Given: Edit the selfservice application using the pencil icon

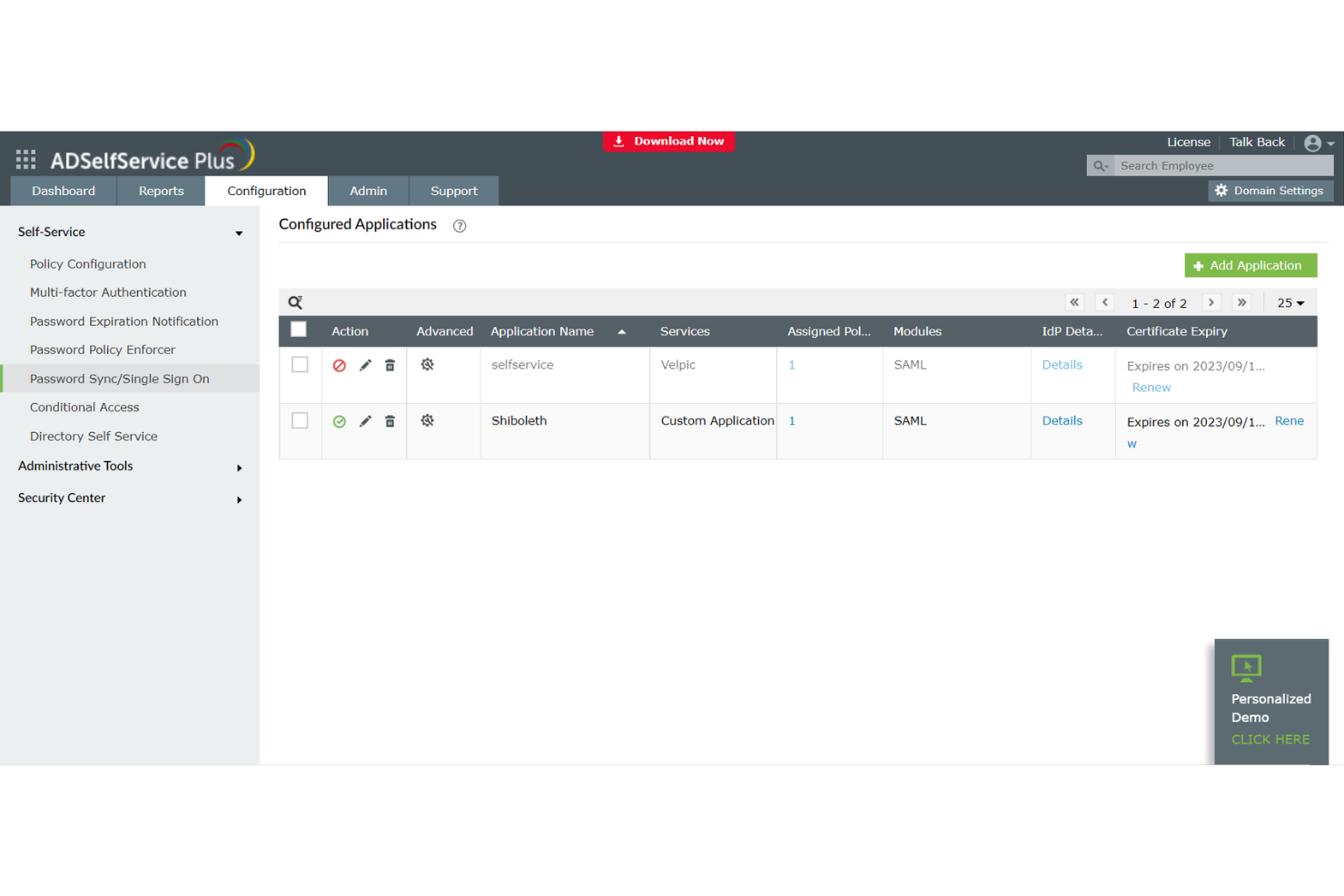Looking at the screenshot, I should 364,365.
